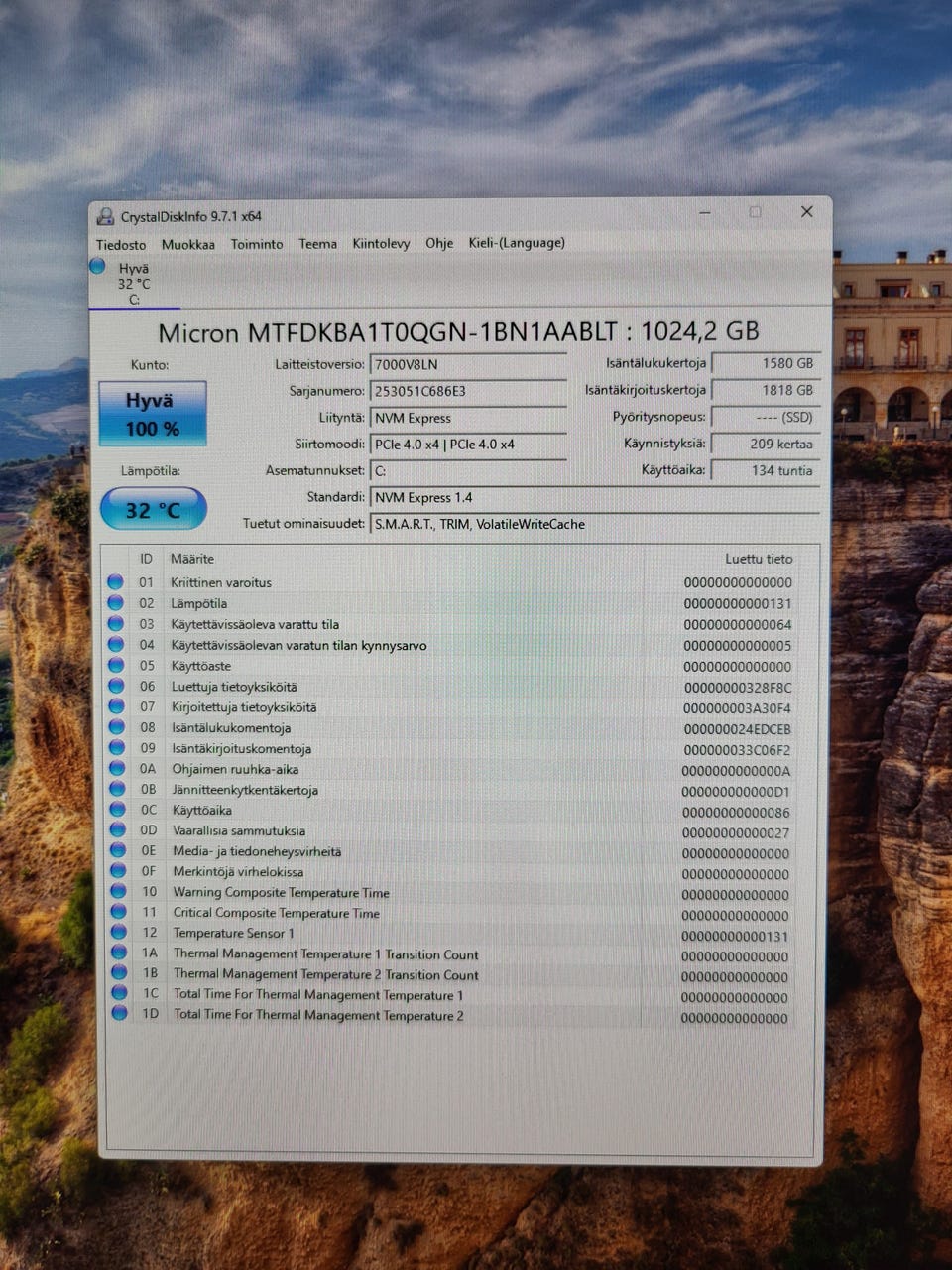Click the blue orb on Thermal Management Temperature 2 Transition Count row
Screen dimensions: 952x1270
(120, 973)
